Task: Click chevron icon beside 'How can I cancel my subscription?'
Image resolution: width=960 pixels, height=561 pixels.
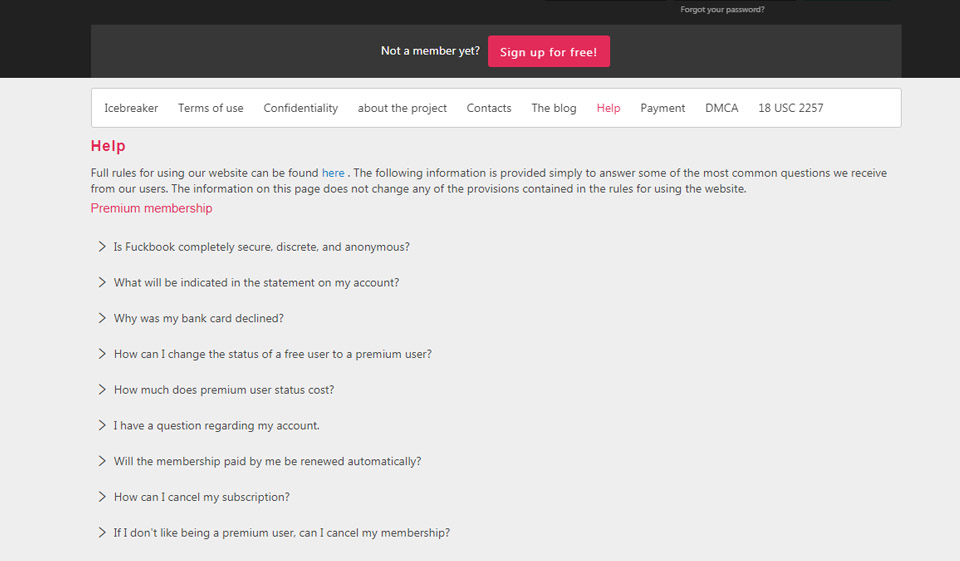Action: click(x=102, y=497)
